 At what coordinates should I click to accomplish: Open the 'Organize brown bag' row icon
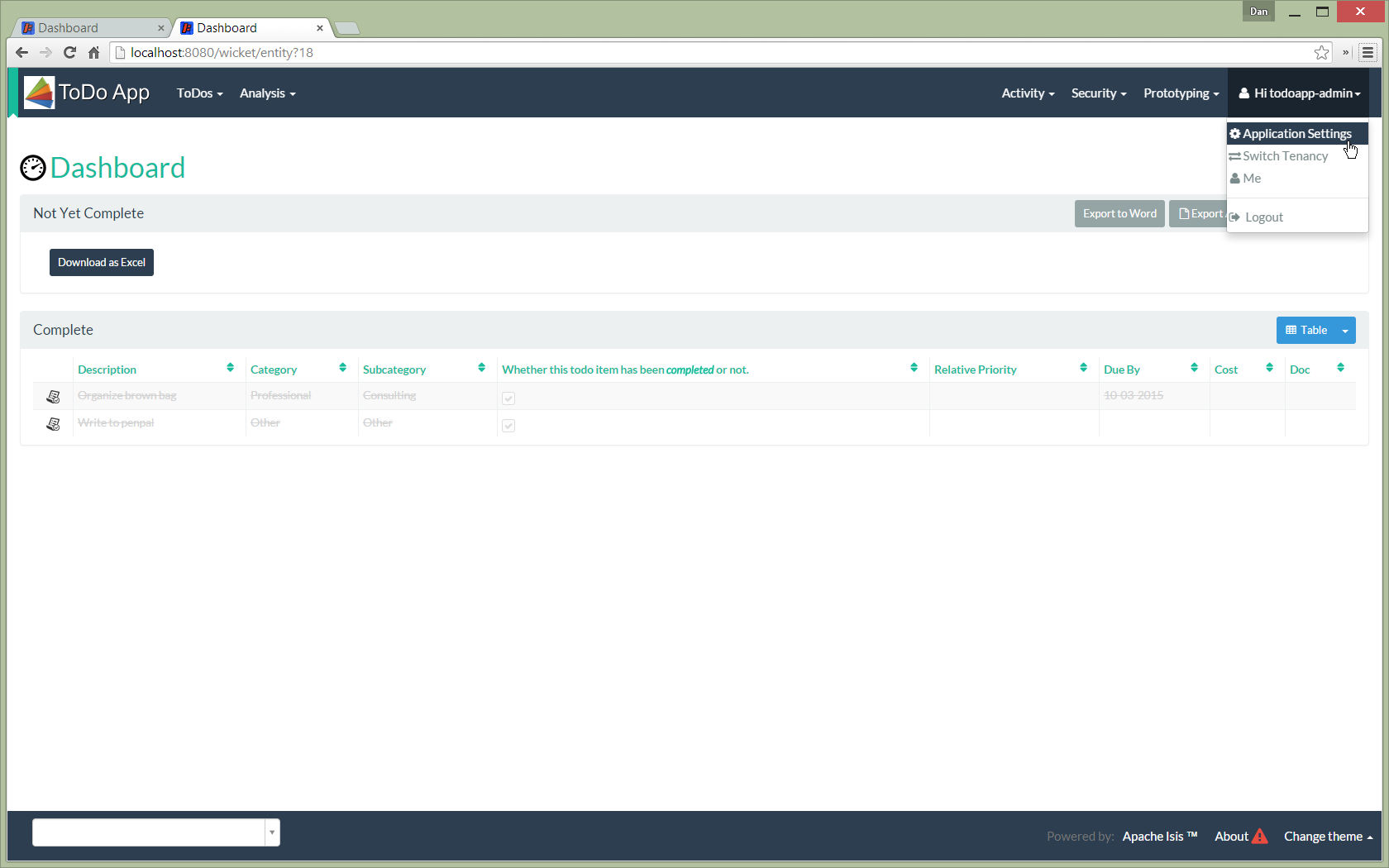pyautogui.click(x=53, y=397)
